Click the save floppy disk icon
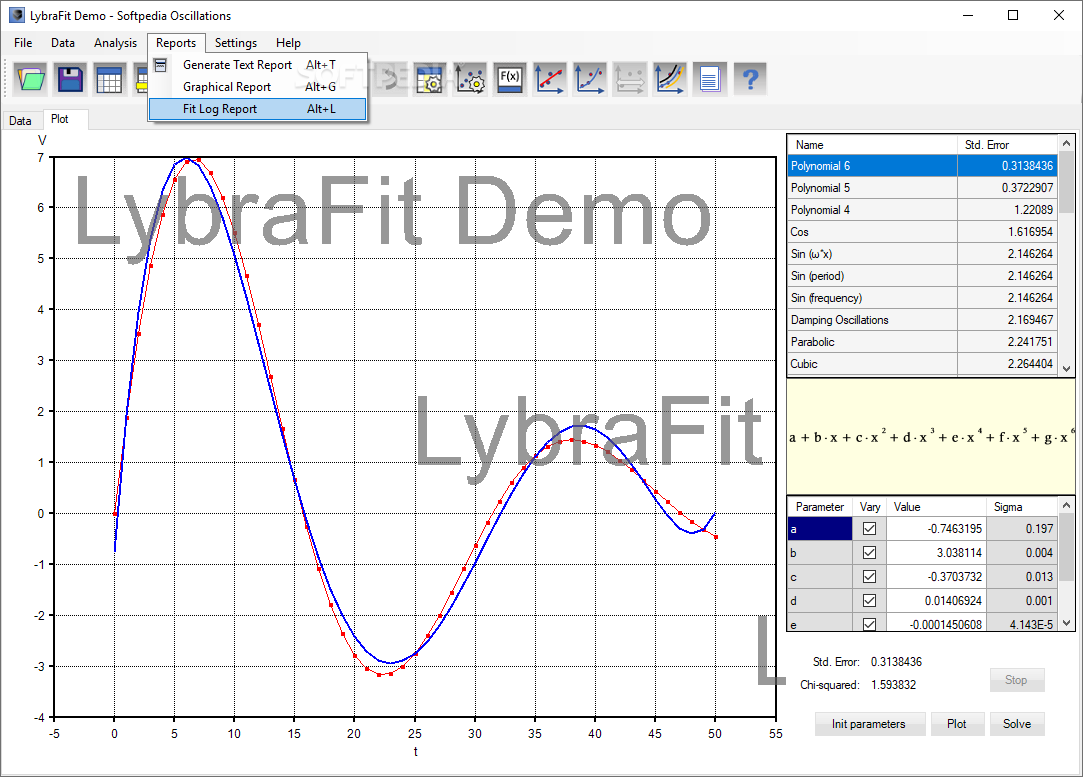Image resolution: width=1083 pixels, height=777 pixels. tap(70, 79)
